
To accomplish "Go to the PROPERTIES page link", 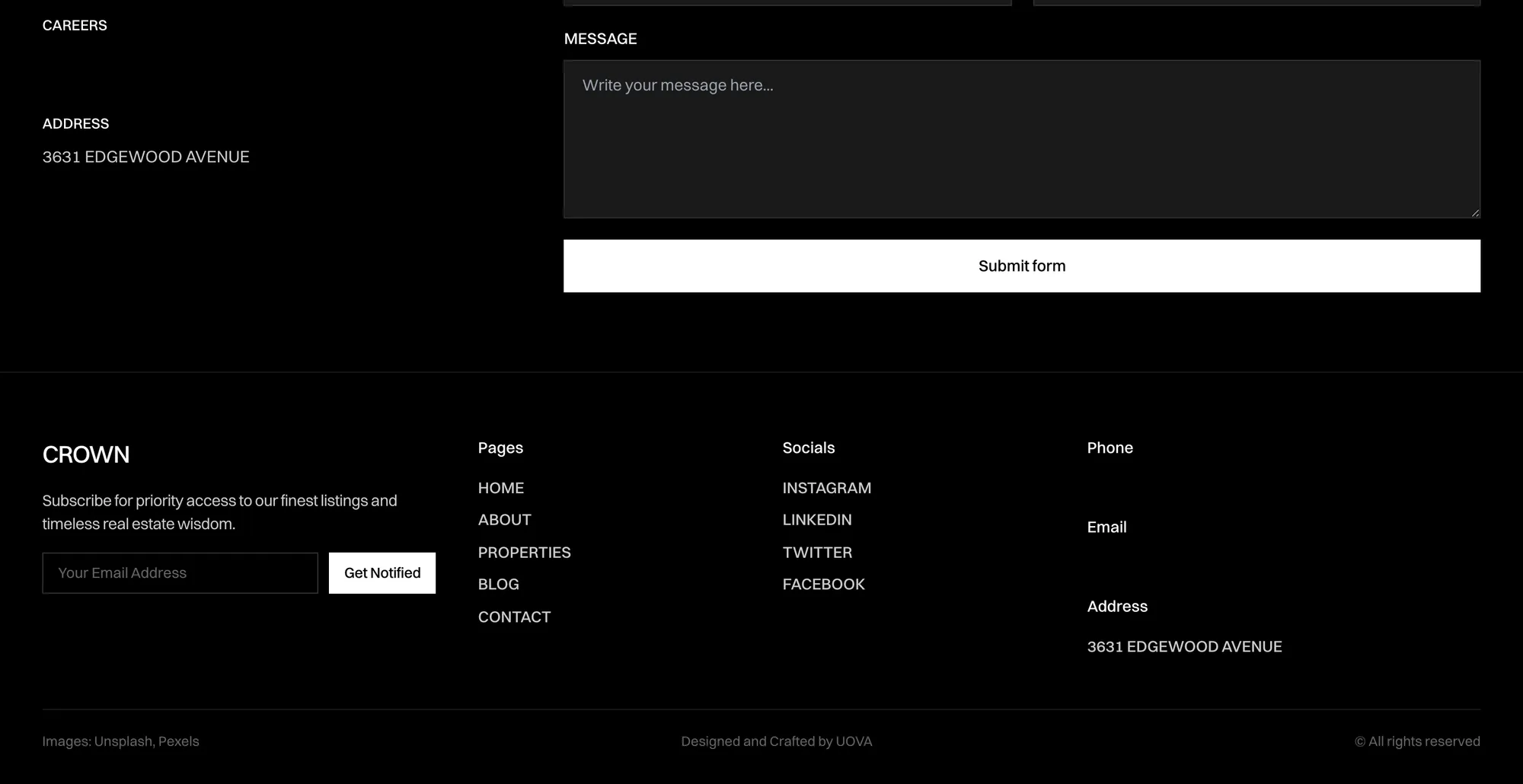I will pyautogui.click(x=525, y=553).
